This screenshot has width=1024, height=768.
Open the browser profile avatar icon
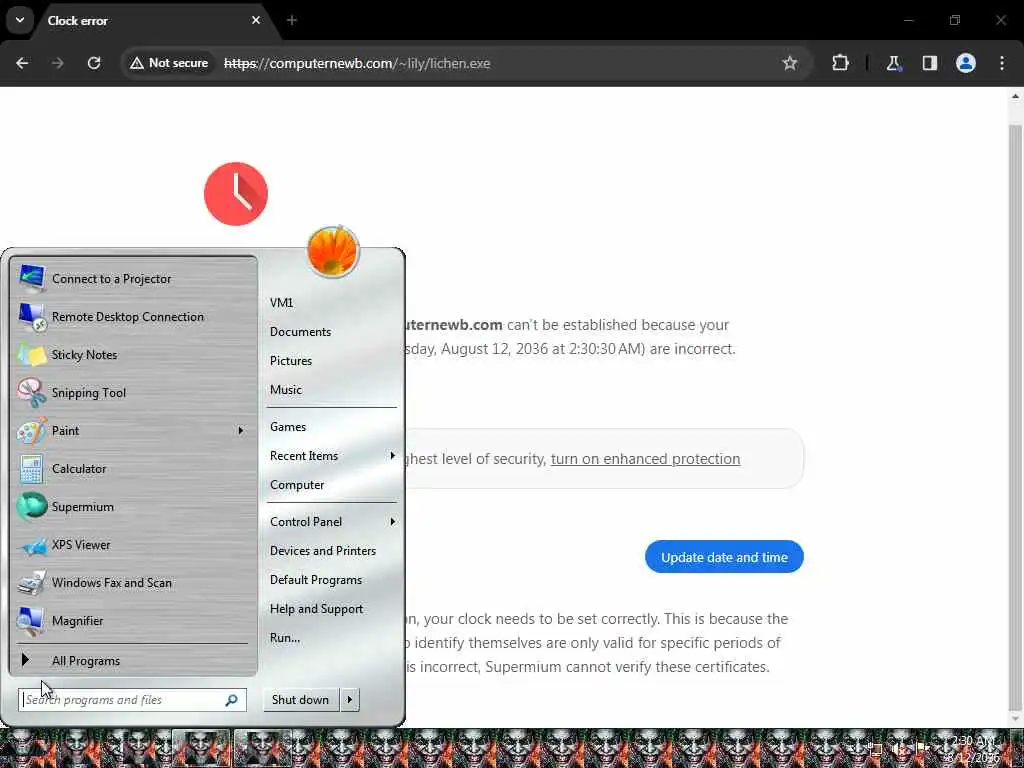(966, 63)
